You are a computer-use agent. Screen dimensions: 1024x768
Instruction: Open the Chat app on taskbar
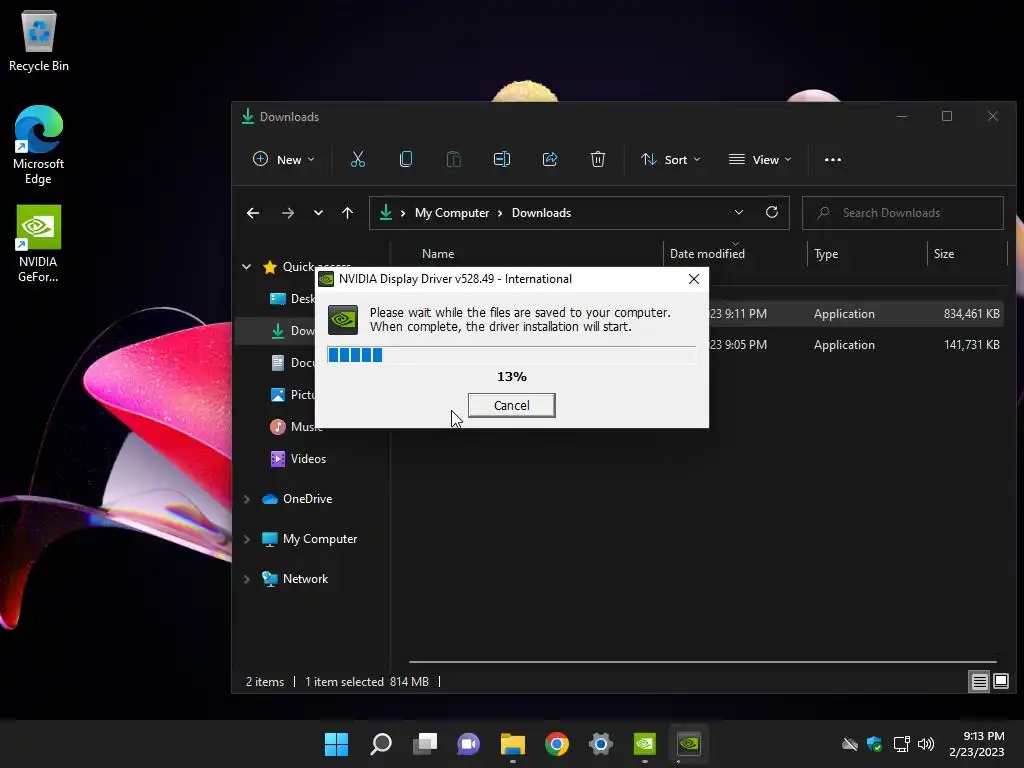(468, 744)
